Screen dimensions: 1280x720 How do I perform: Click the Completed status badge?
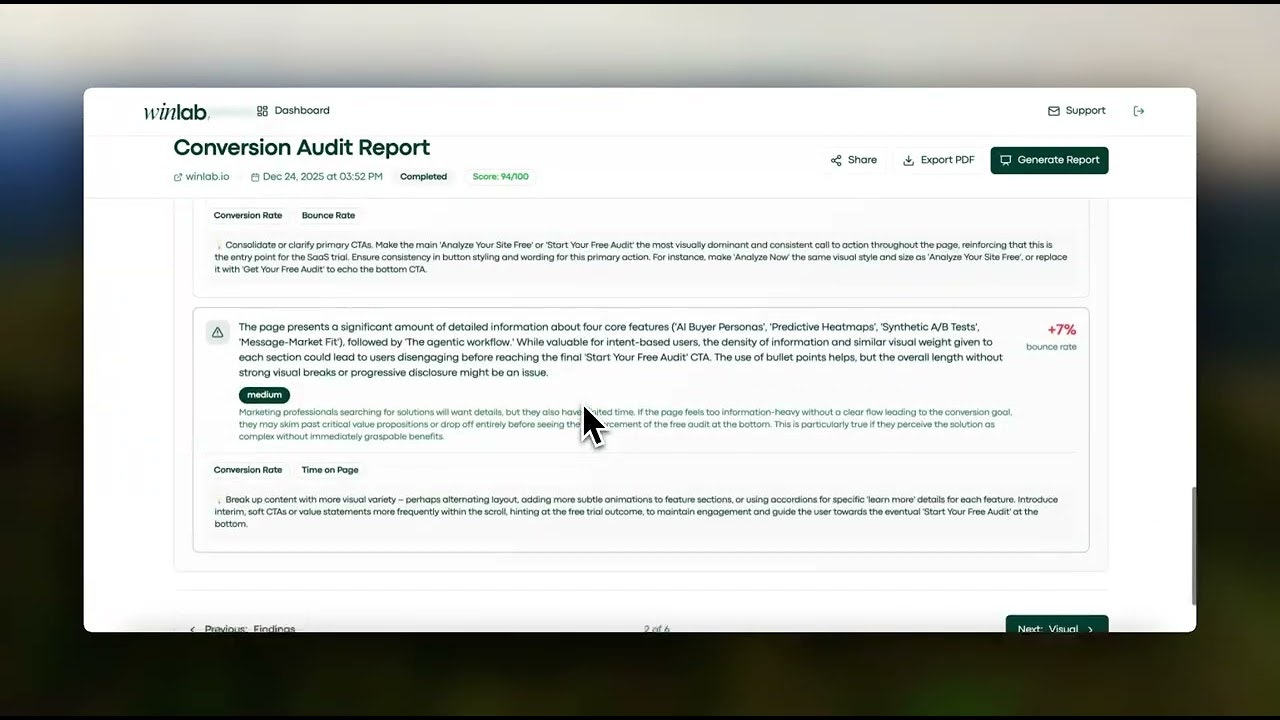[x=423, y=177]
